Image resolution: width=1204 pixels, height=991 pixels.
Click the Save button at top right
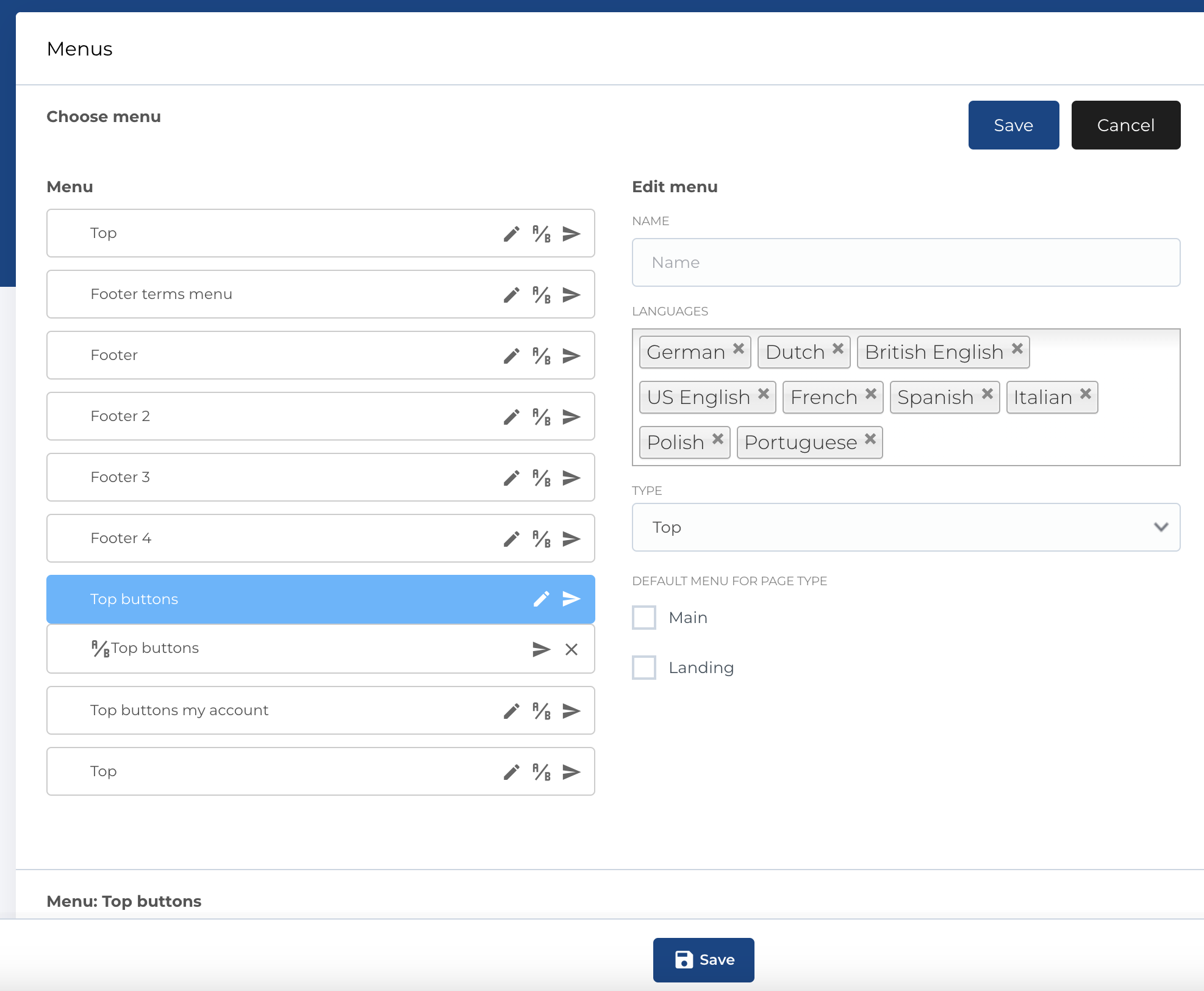pos(1013,124)
